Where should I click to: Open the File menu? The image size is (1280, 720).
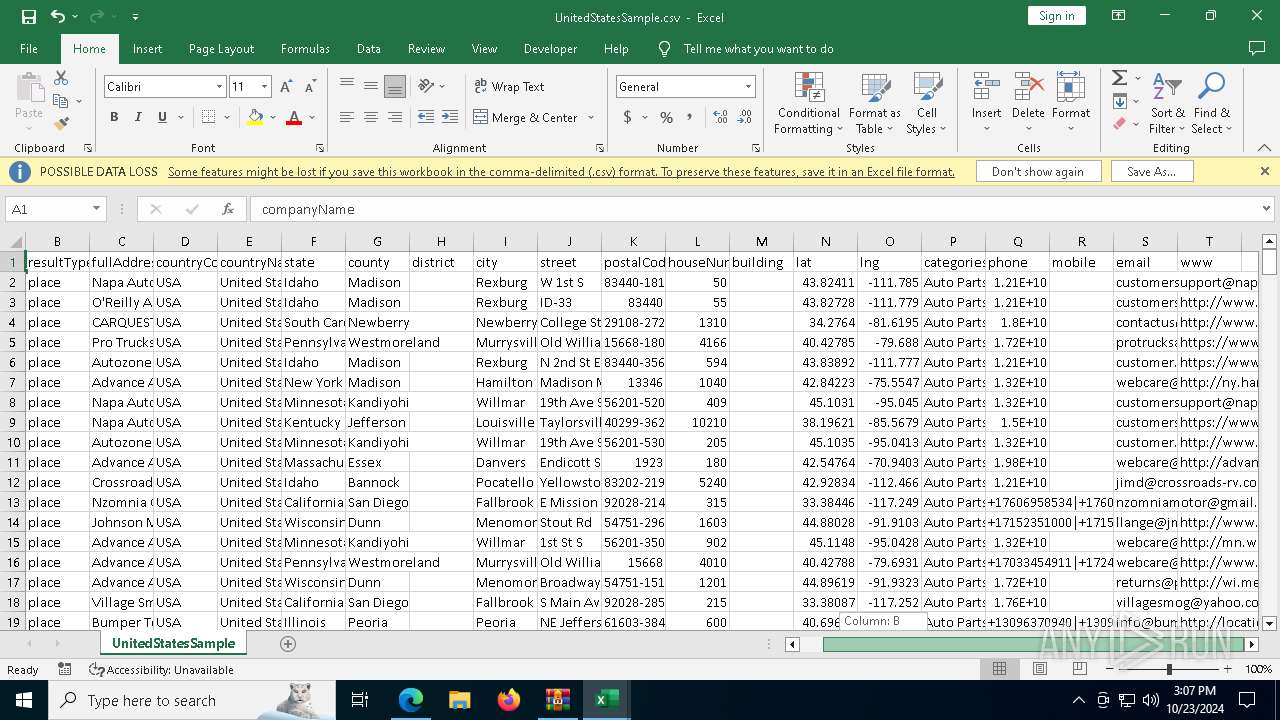pos(29,49)
